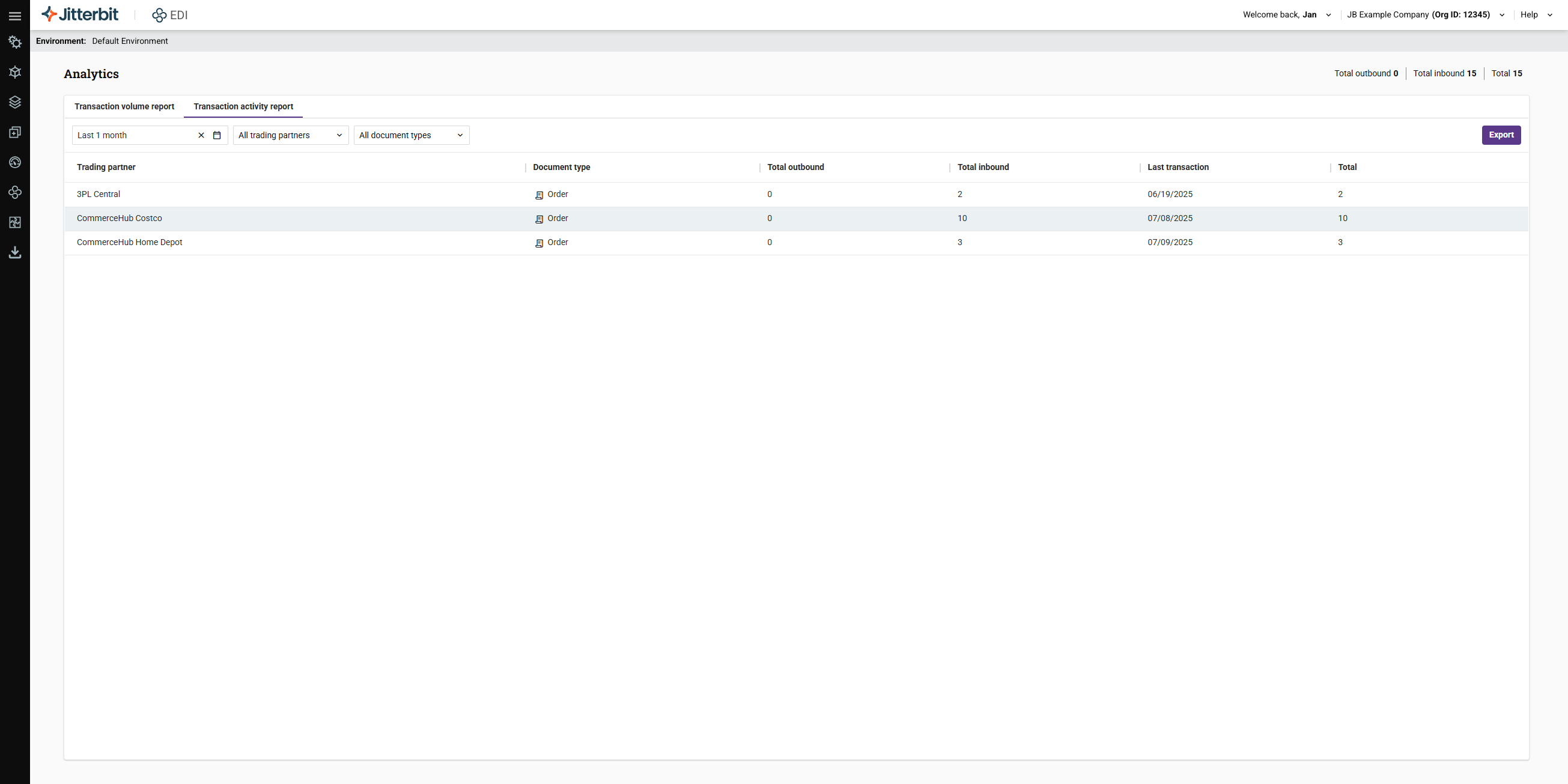Expand the JB Example Company organization selector
Image resolution: width=1568 pixels, height=784 pixels.
tap(1424, 14)
